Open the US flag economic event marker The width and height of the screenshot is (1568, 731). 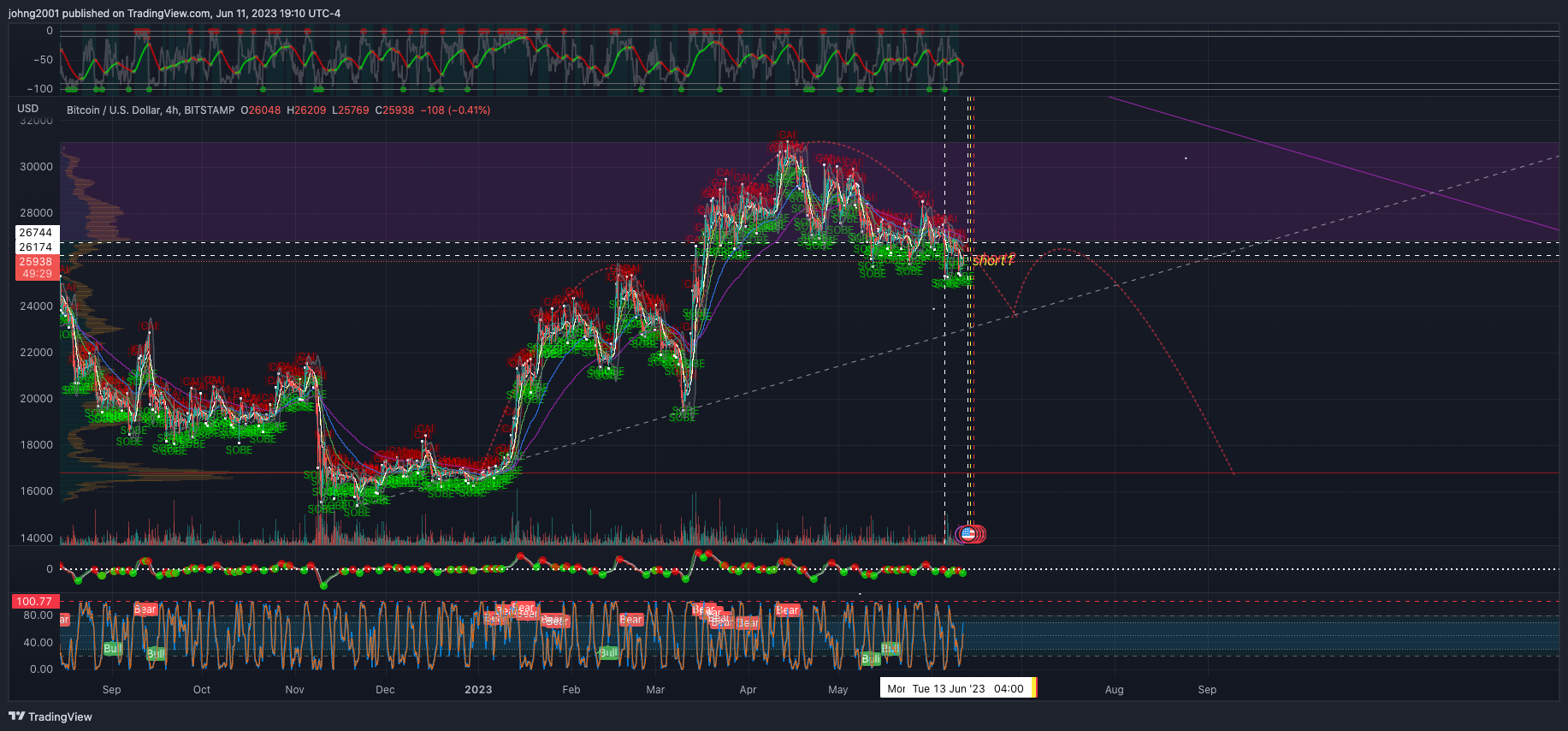tap(968, 534)
